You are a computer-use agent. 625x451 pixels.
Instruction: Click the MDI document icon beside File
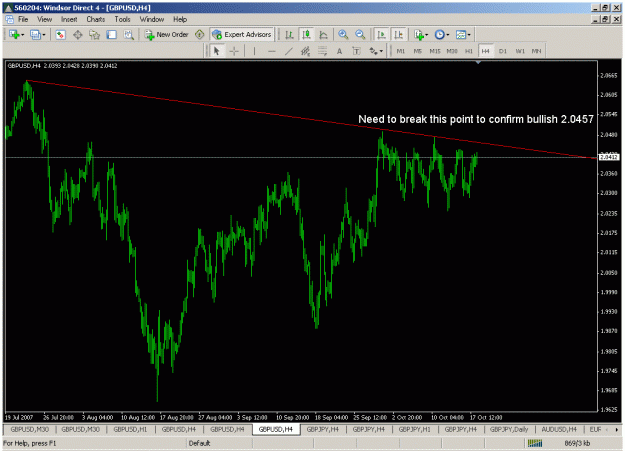9,20
